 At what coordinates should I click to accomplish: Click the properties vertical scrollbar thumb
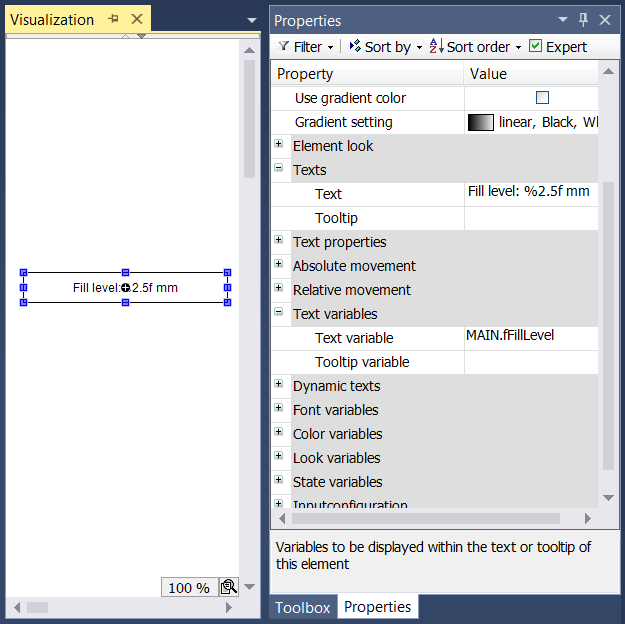click(608, 326)
